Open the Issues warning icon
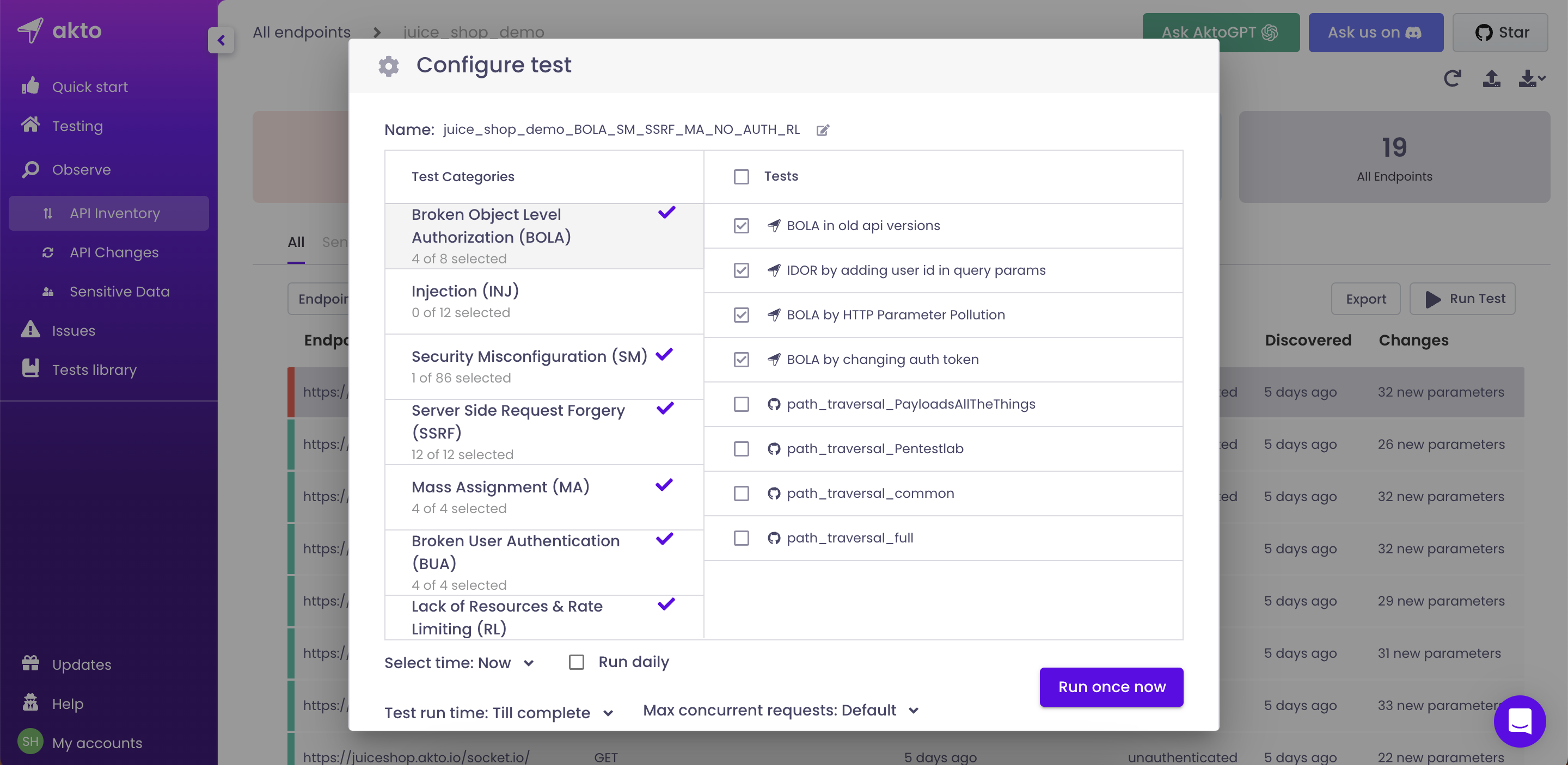The width and height of the screenshot is (1568, 765). click(x=30, y=330)
